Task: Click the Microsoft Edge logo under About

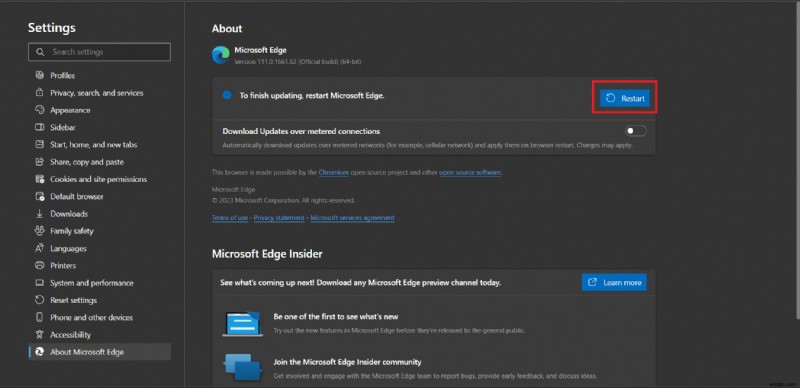Action: click(221, 55)
